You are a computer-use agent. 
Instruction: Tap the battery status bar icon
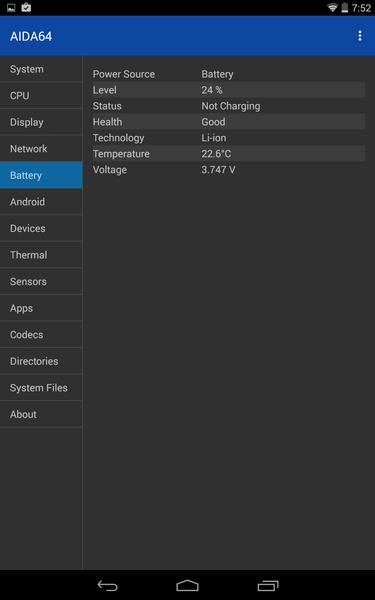(344, 7)
